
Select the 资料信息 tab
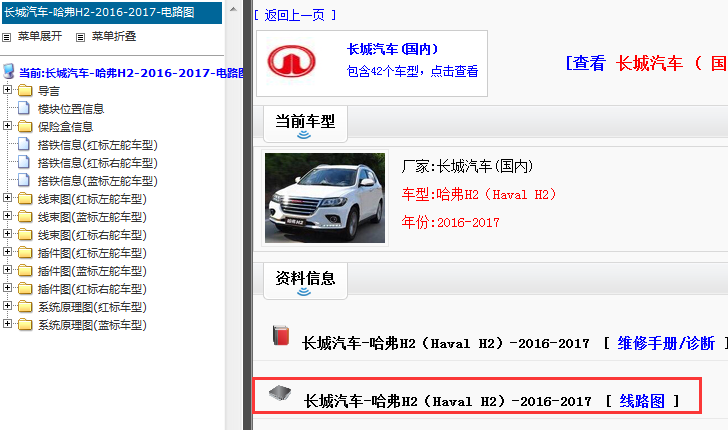[305, 281]
